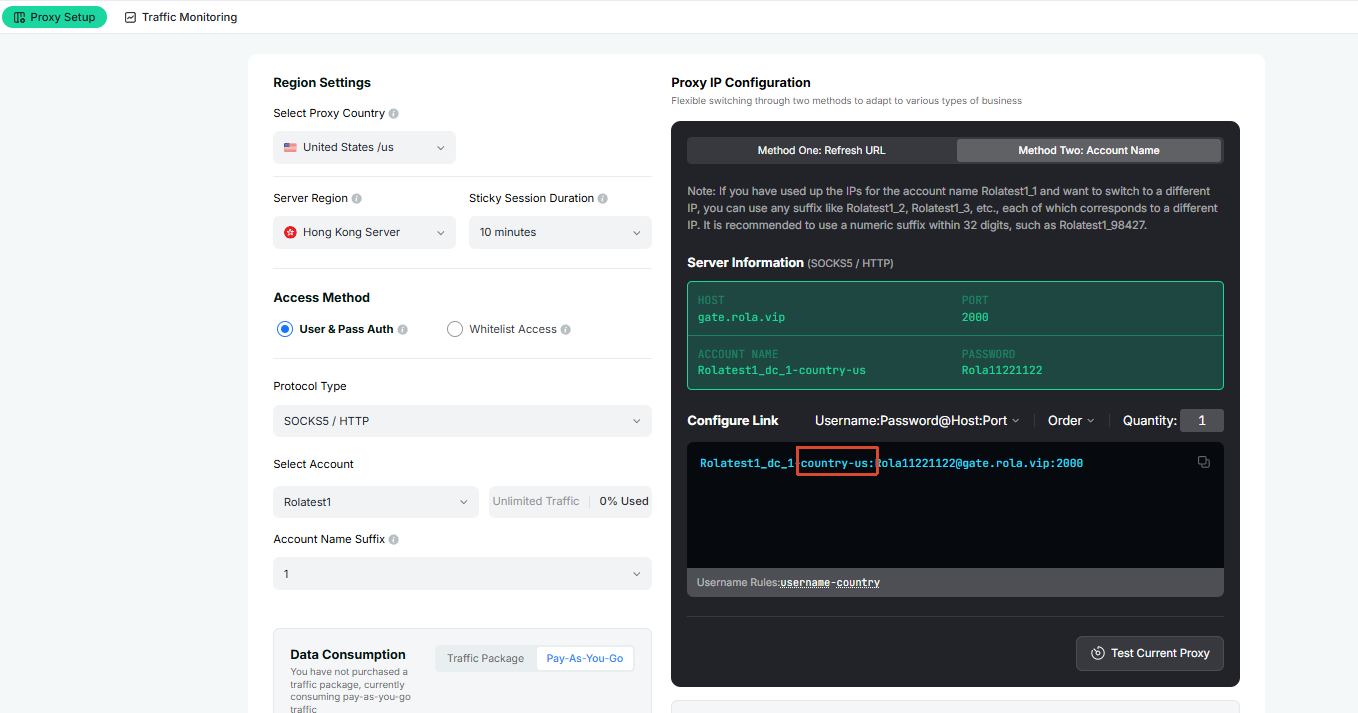Open Sticky Session Duration dropdown
The height and width of the screenshot is (713, 1358).
click(560, 232)
